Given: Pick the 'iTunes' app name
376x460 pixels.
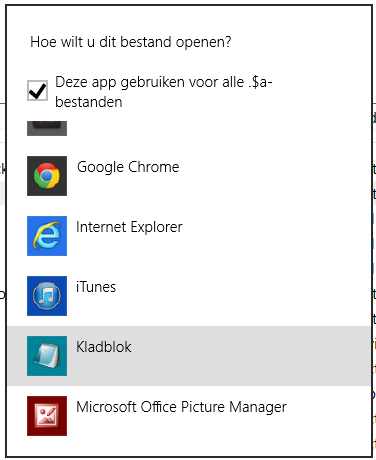Looking at the screenshot, I should (x=96, y=287).
